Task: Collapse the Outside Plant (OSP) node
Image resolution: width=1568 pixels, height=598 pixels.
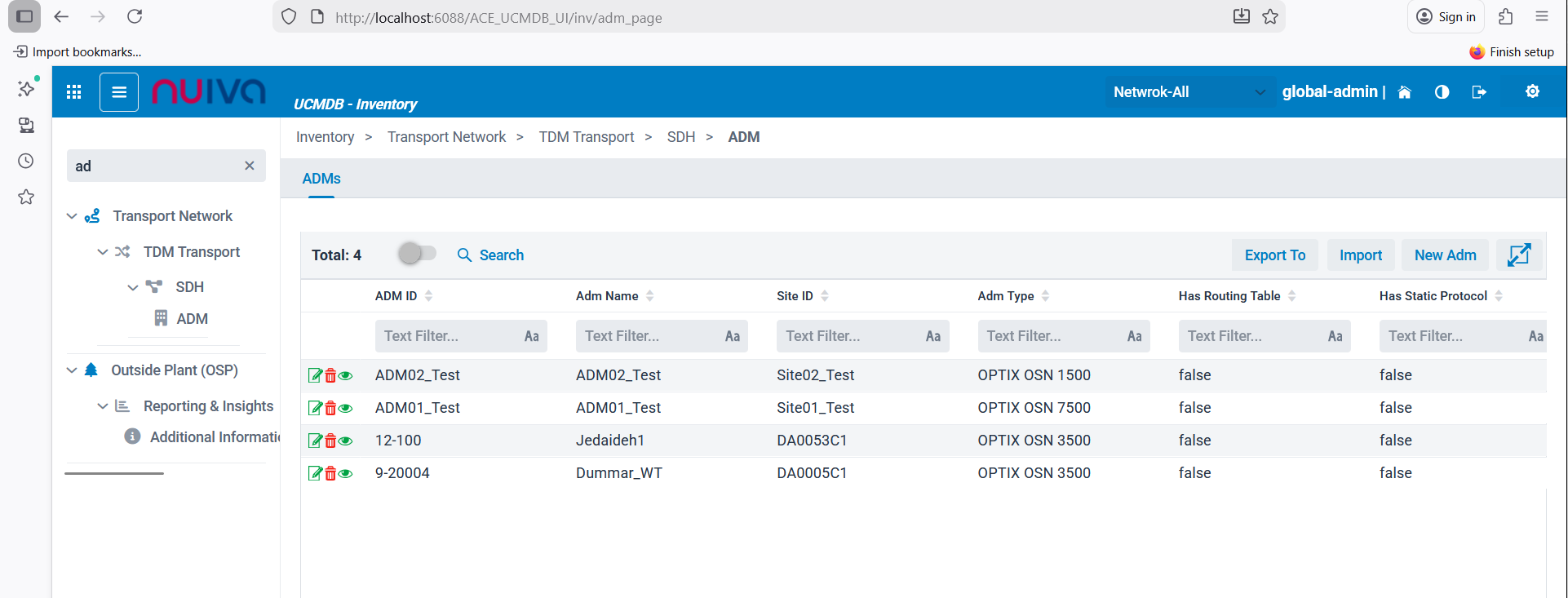Action: [x=72, y=370]
